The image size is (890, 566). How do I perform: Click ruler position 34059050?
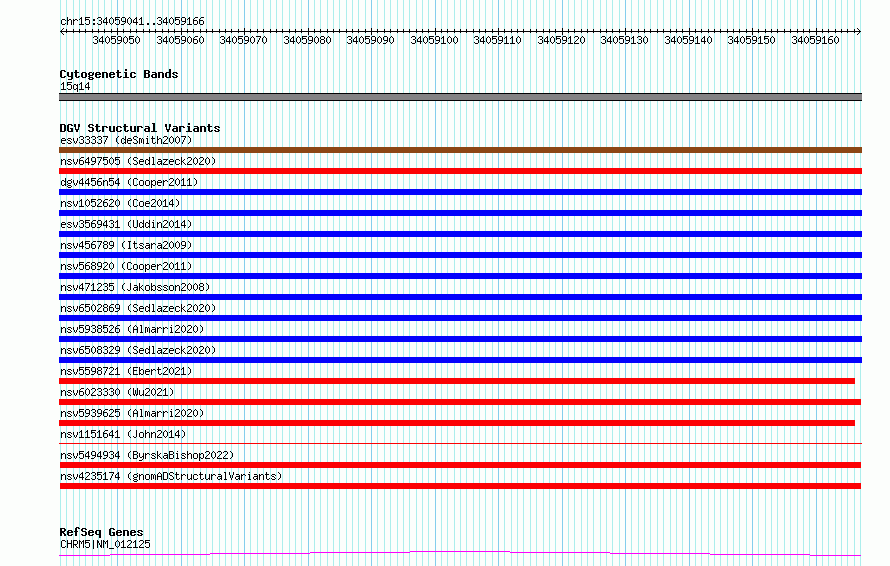point(116,40)
